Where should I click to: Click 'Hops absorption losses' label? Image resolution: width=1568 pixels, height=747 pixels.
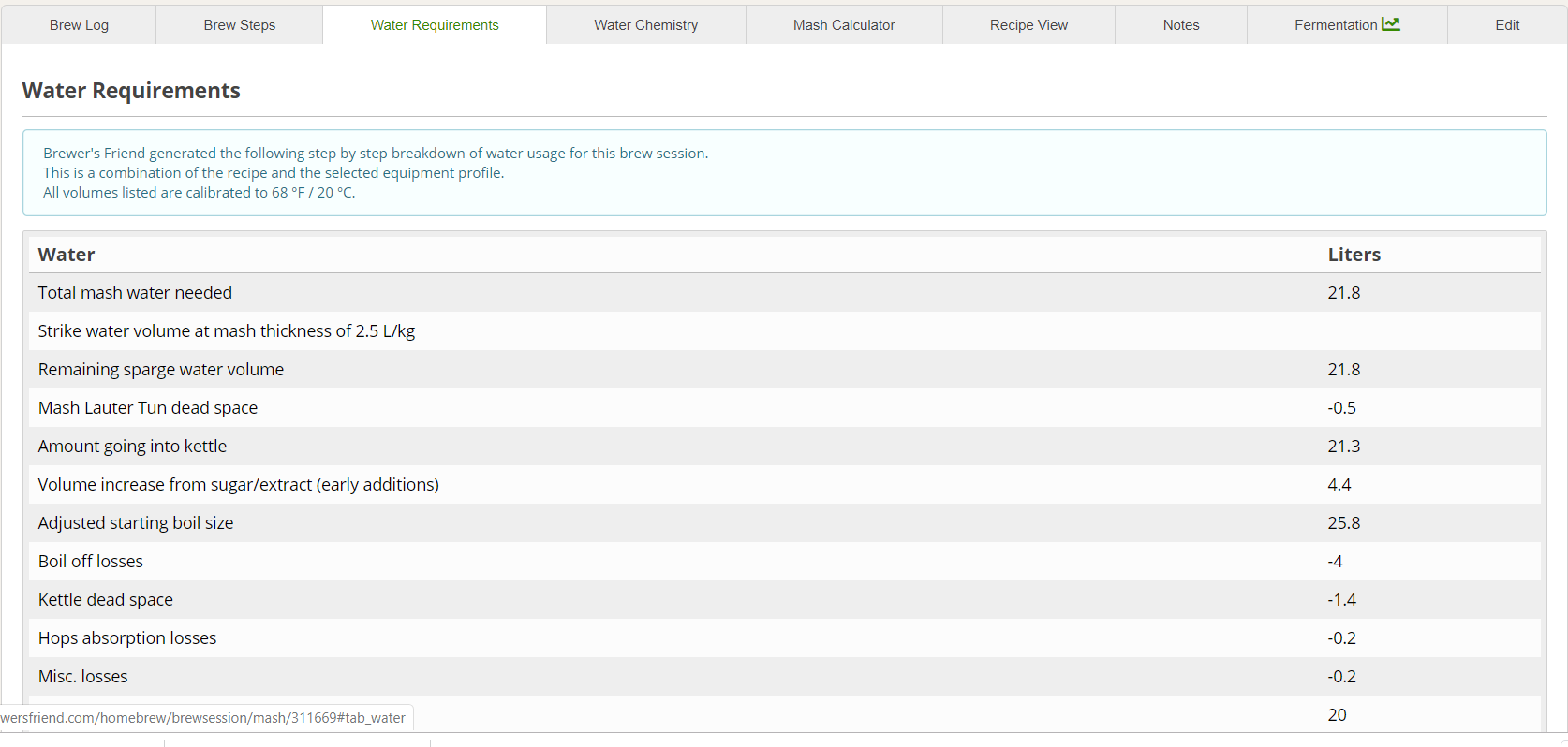point(127,638)
